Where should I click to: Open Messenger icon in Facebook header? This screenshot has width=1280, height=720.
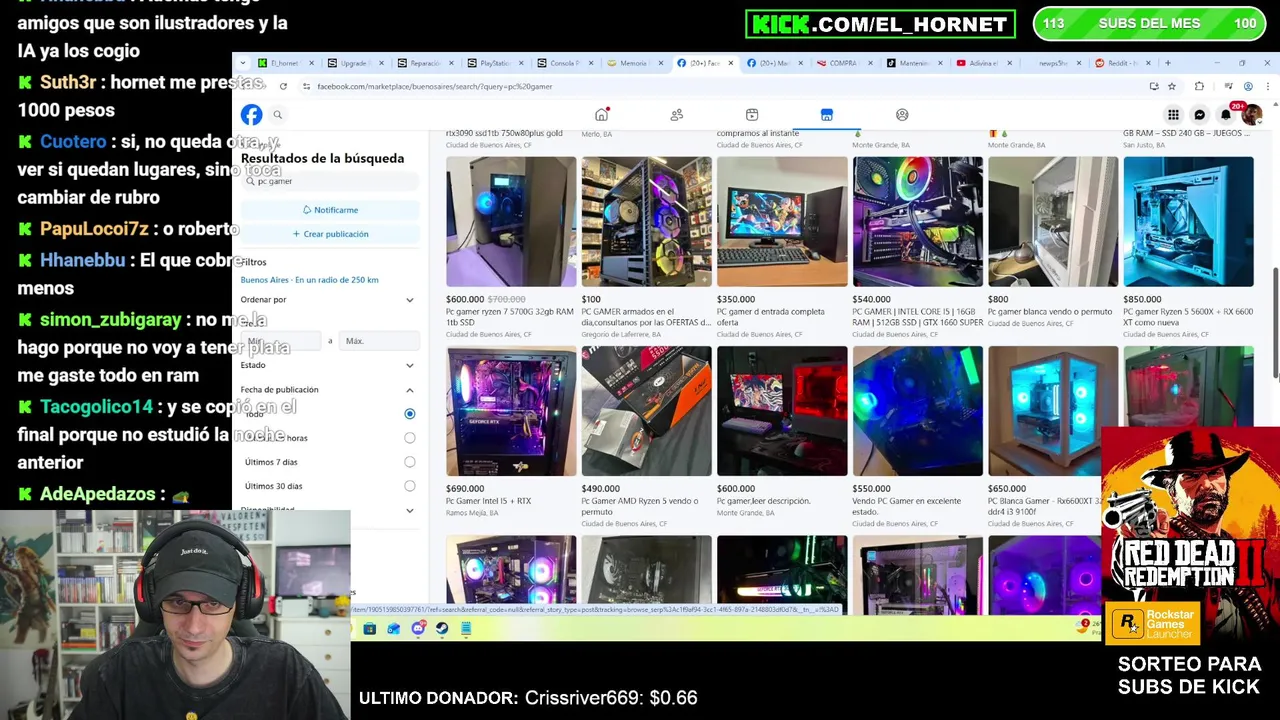(1200, 115)
